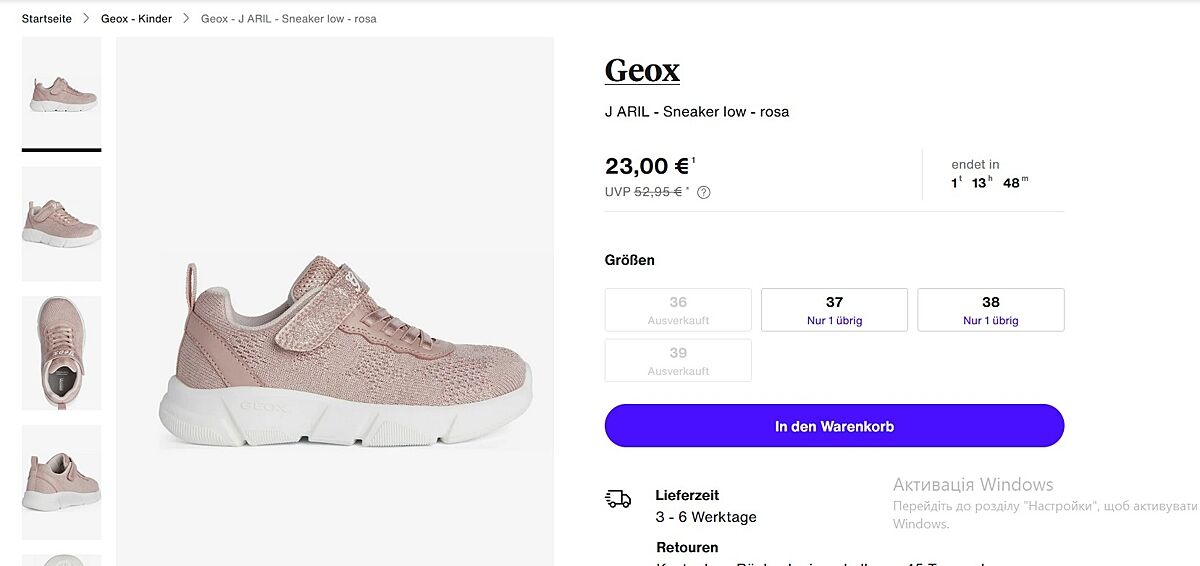Image resolution: width=1200 pixels, height=566 pixels.
Task: Select the rear-view shoe thumbnail
Action: point(62,481)
